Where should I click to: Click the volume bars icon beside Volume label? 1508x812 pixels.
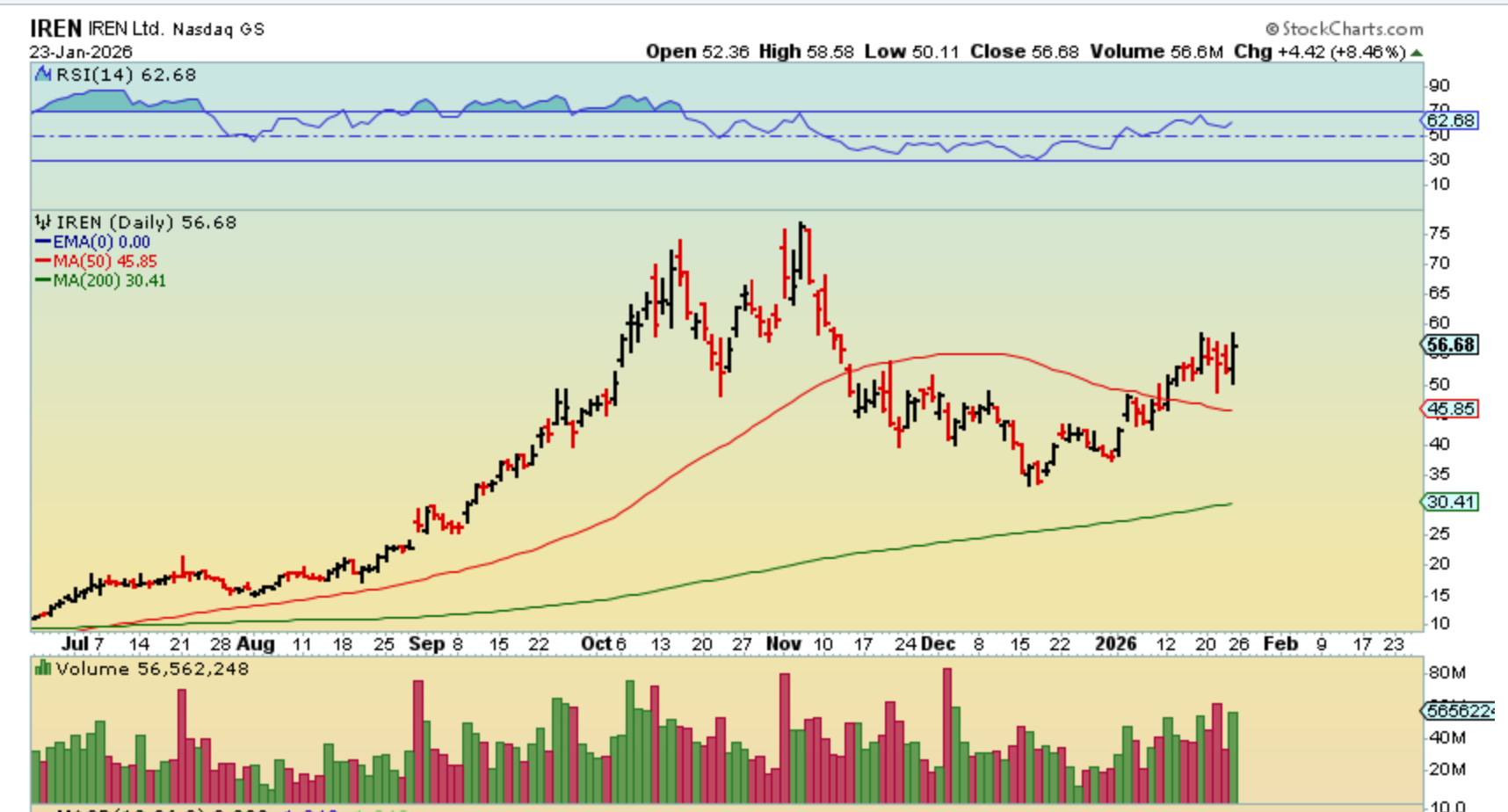click(43, 669)
